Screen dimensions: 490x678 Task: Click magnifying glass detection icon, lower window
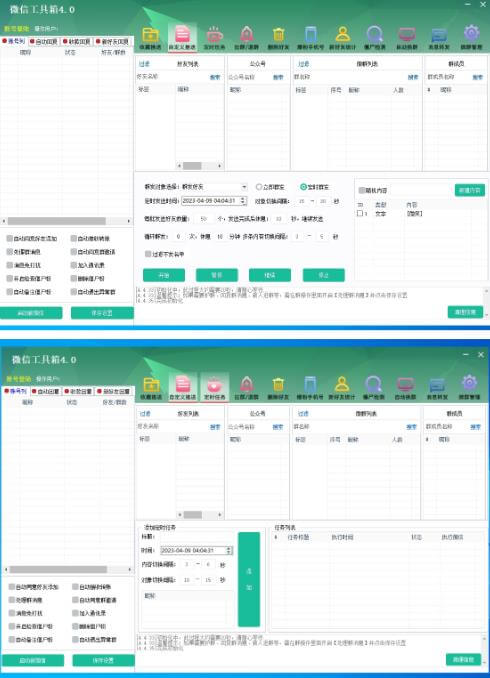(374, 387)
